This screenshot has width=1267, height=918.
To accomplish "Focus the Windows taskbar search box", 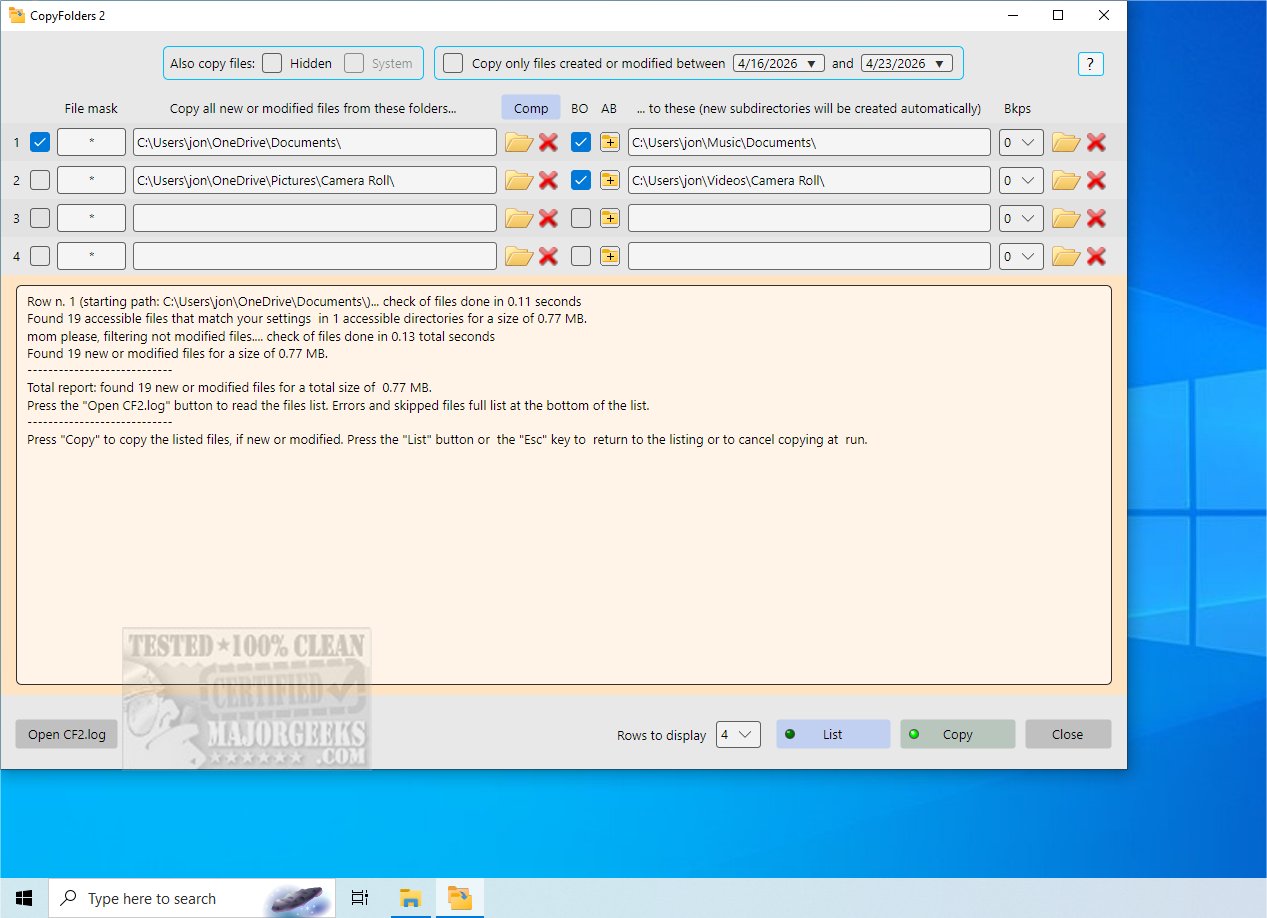I will pyautogui.click(x=192, y=898).
